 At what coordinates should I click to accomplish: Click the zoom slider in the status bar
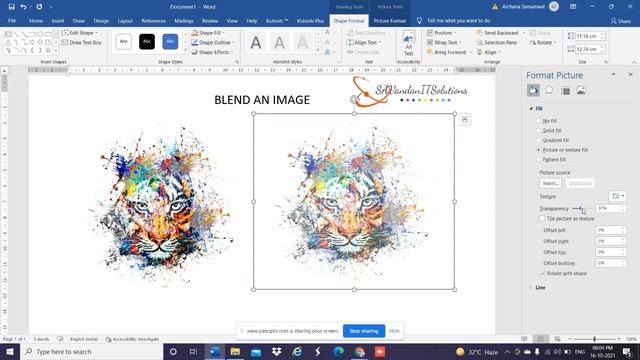pyautogui.click(x=595, y=339)
